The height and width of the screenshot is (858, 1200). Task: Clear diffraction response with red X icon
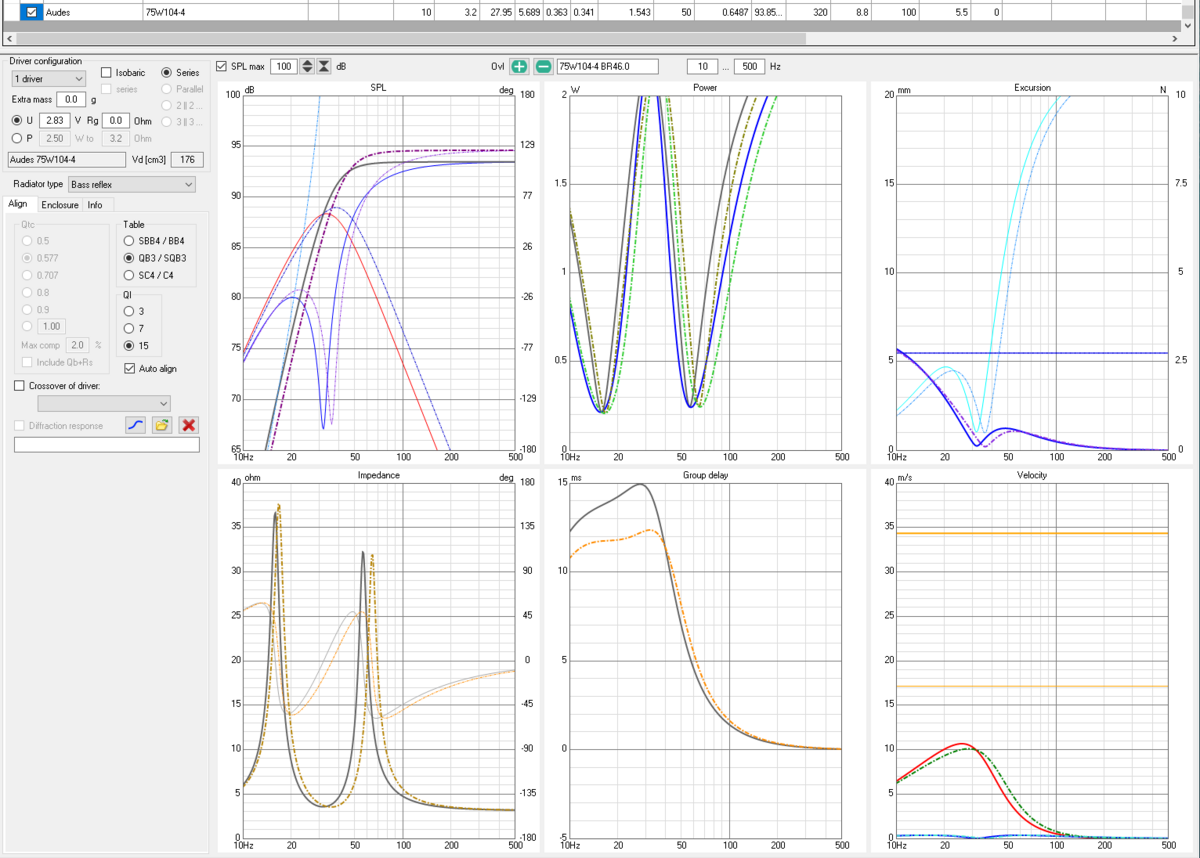[x=188, y=425]
